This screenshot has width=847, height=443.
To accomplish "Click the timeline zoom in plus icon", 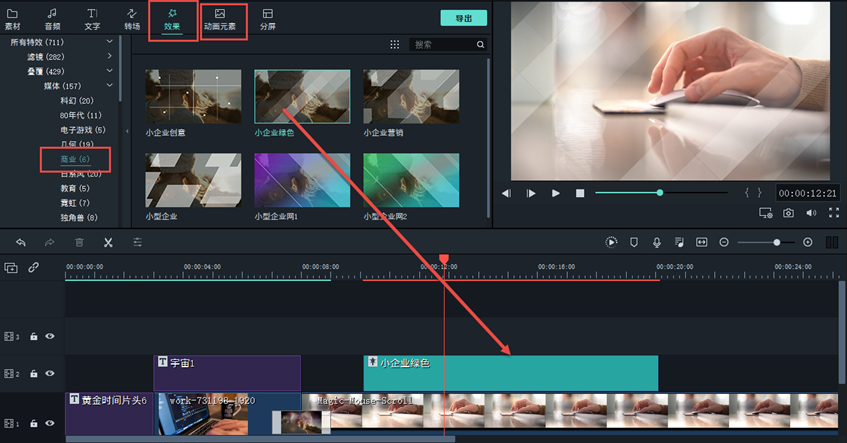I will [808, 243].
